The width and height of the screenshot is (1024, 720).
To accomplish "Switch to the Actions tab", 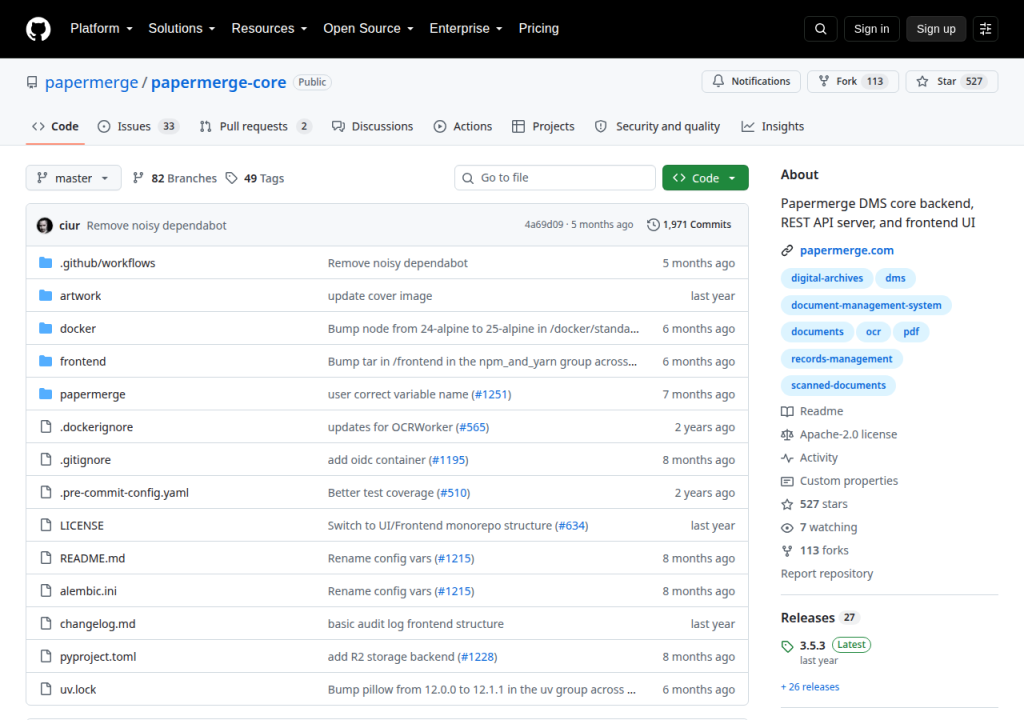I will [463, 126].
